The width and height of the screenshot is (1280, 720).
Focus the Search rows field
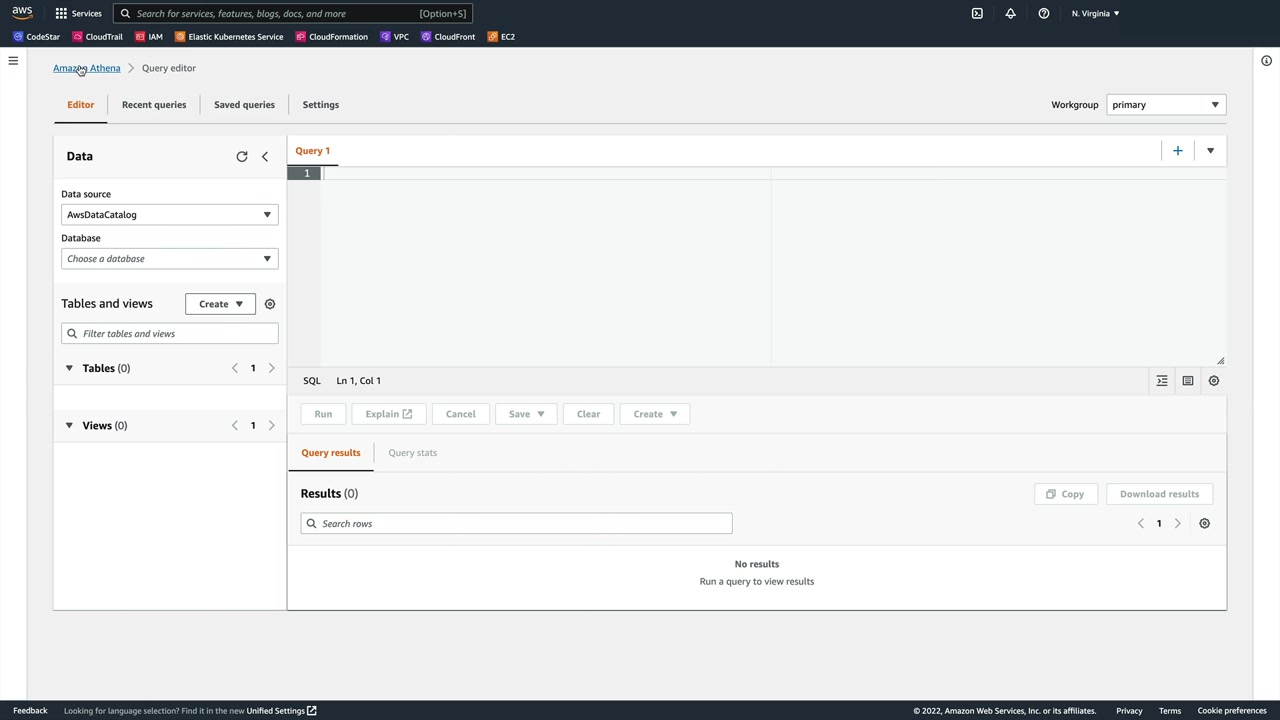click(x=516, y=524)
